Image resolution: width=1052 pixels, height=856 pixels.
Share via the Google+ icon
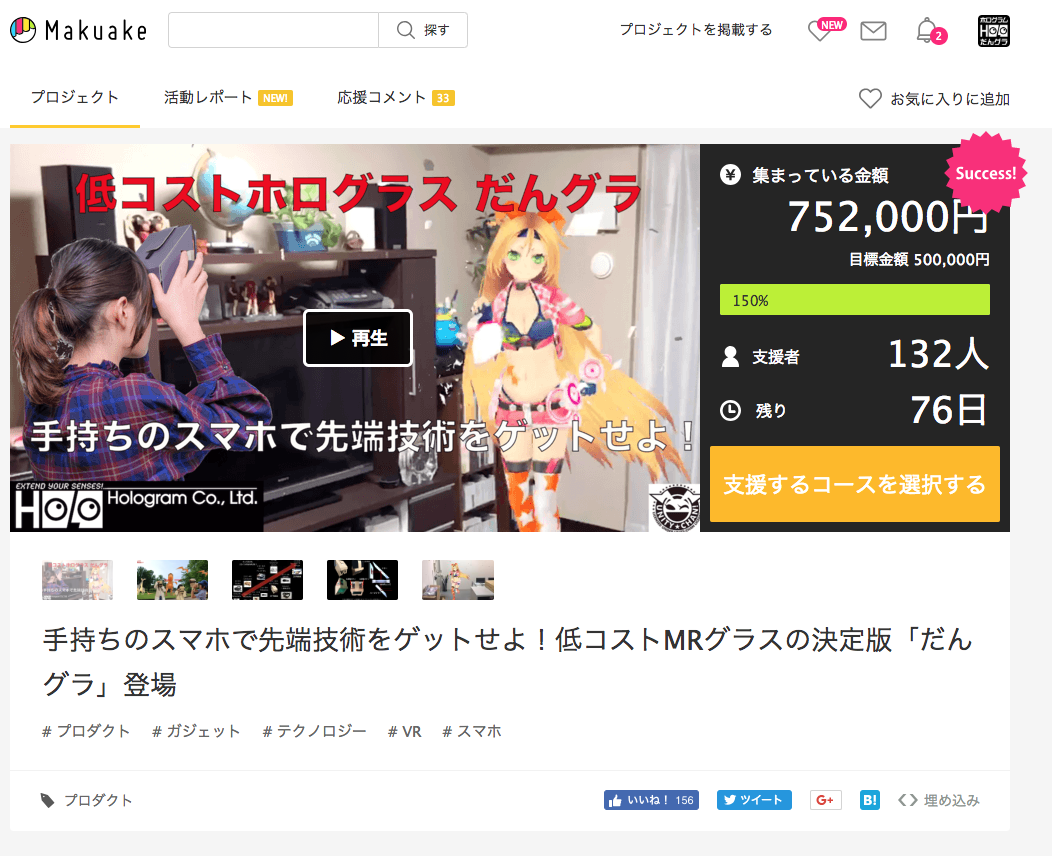coord(825,800)
